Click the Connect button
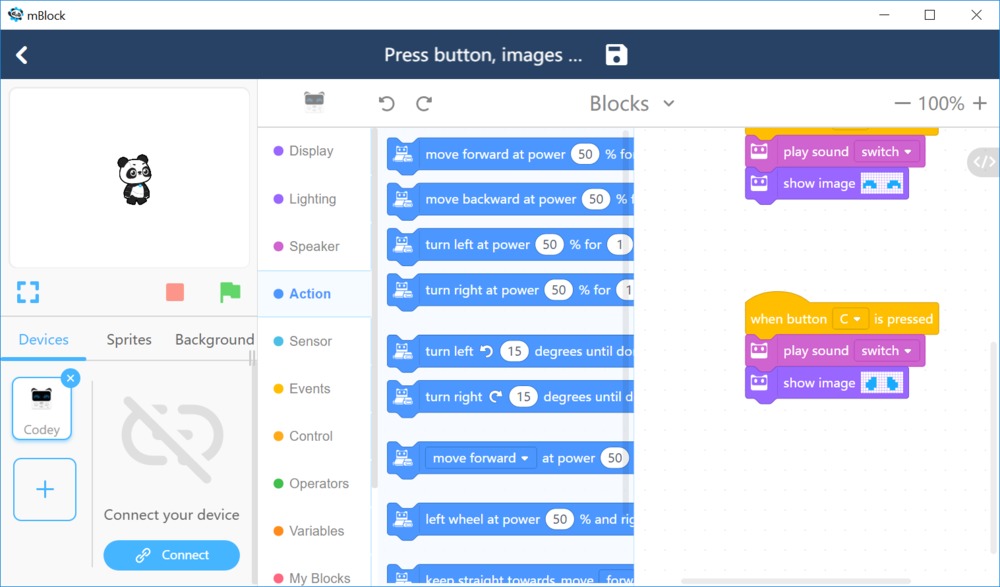This screenshot has height=587, width=1000. coord(172,555)
